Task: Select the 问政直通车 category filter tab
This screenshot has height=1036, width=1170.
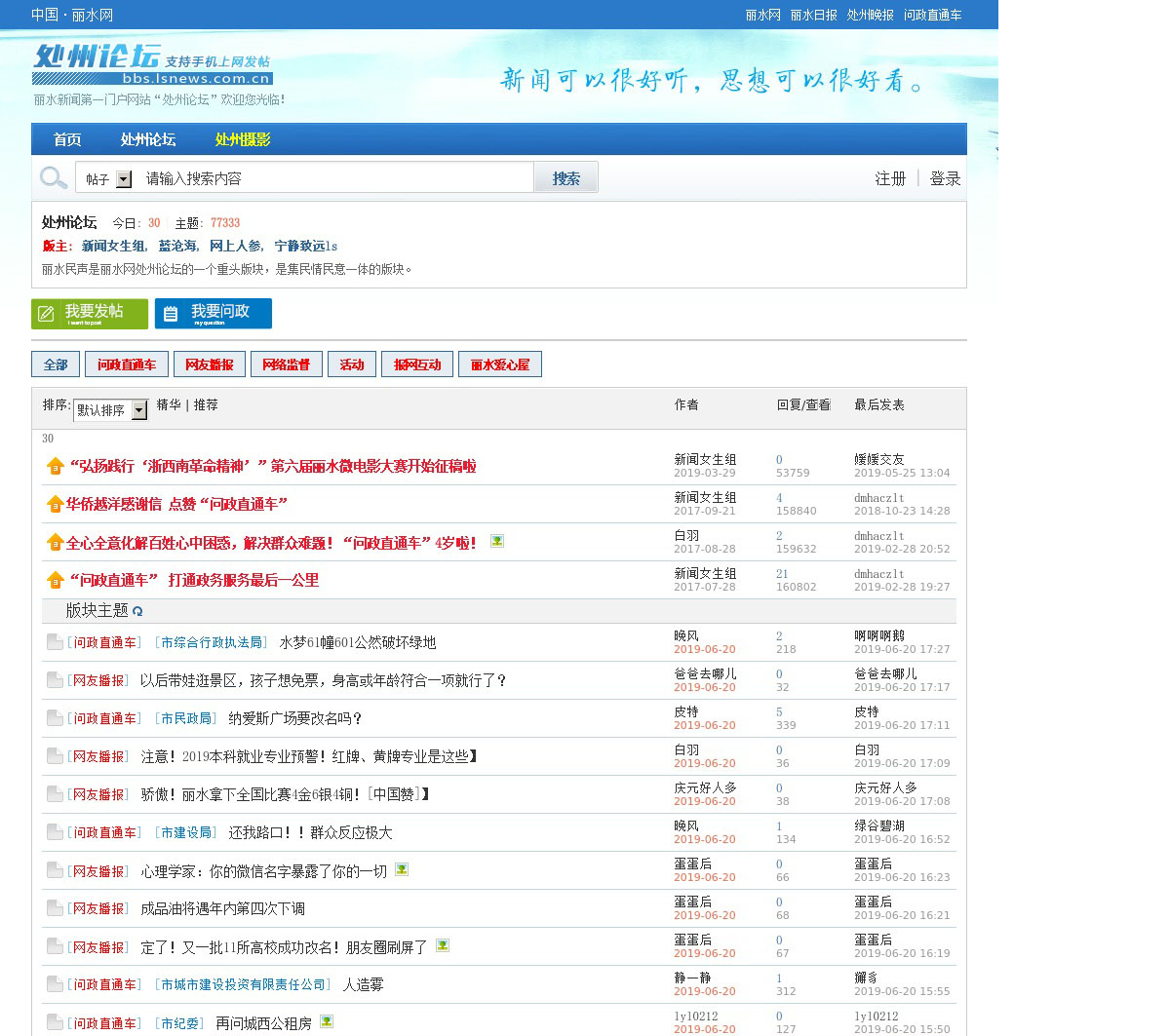Action: (x=127, y=365)
